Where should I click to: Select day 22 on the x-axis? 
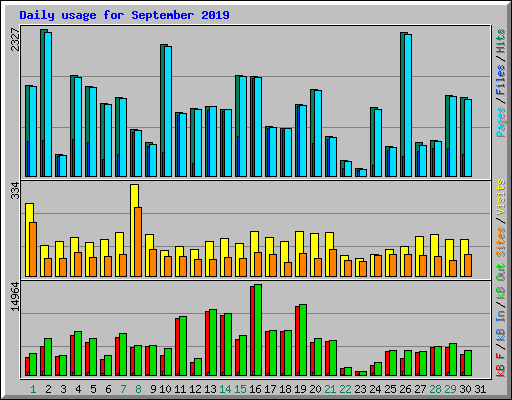coord(345,389)
